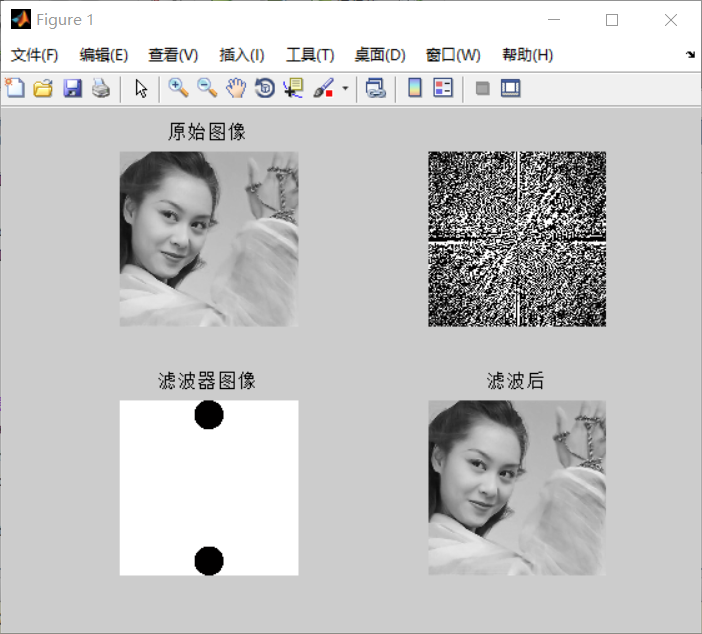Screen dimensions: 702x634
Task: Click the Hide Plot Tools icon
Action: (x=482, y=88)
